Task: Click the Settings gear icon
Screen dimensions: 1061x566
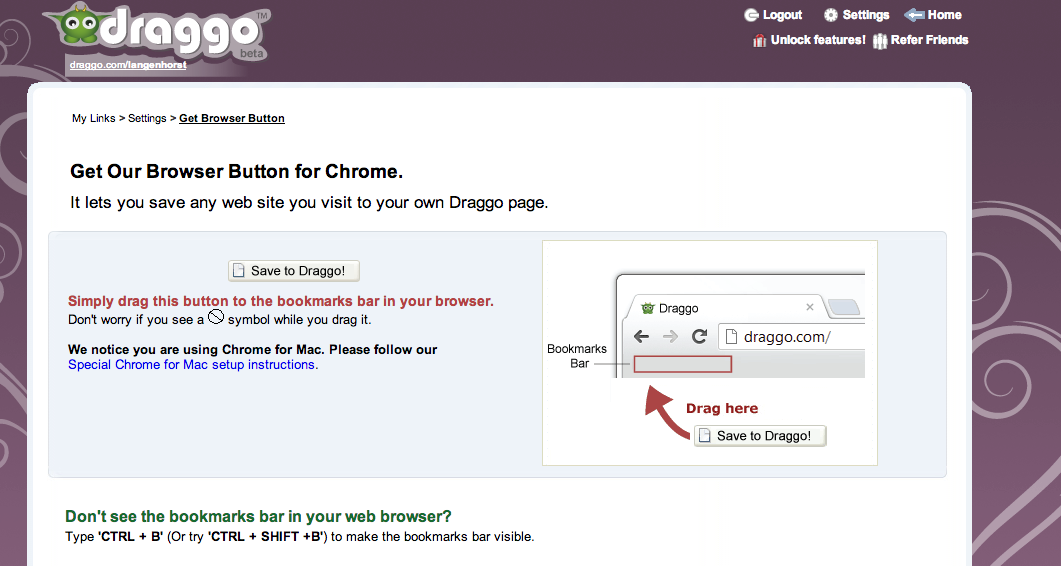Action: pyautogui.click(x=831, y=15)
